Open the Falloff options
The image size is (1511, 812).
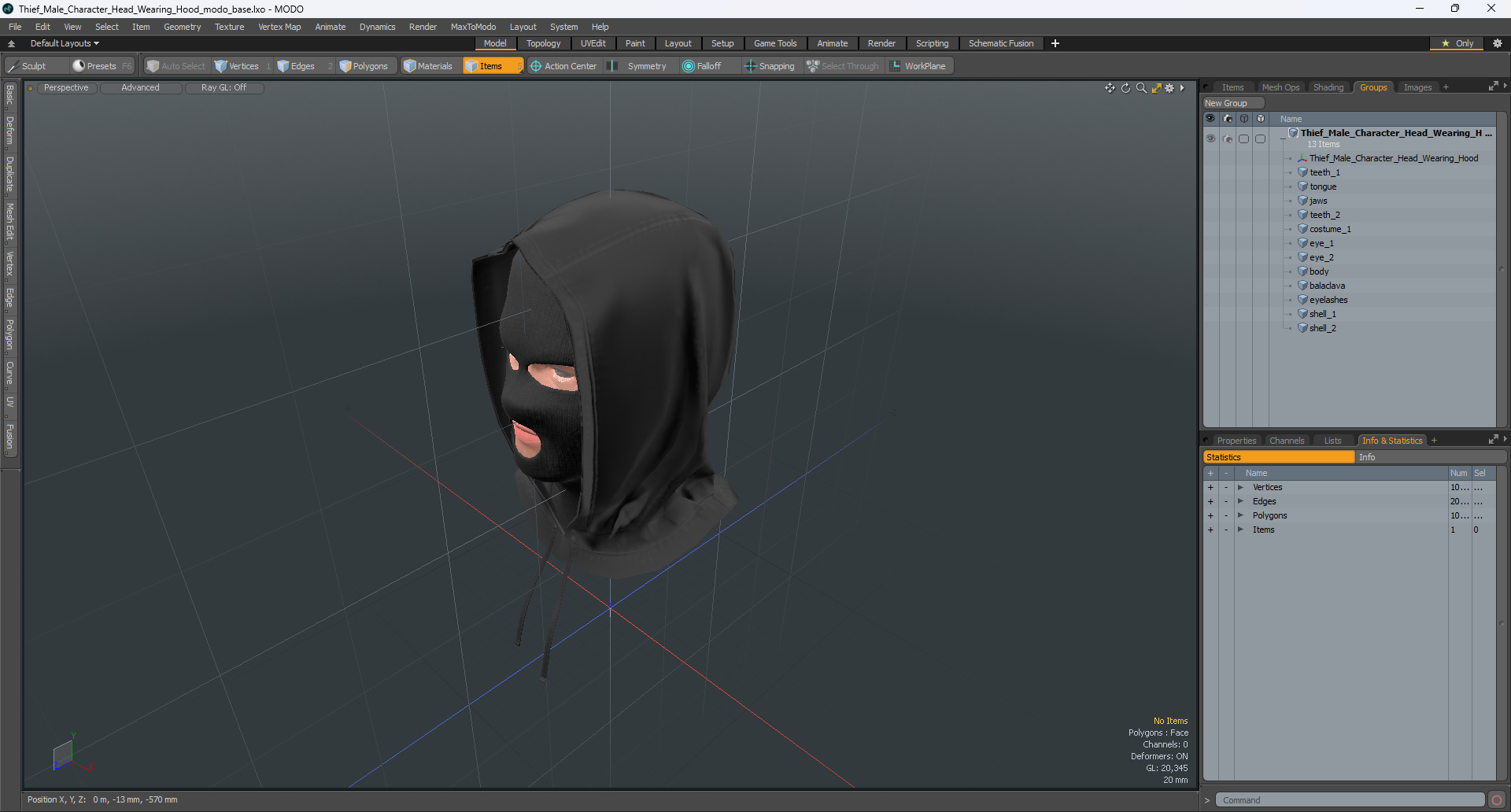click(702, 66)
